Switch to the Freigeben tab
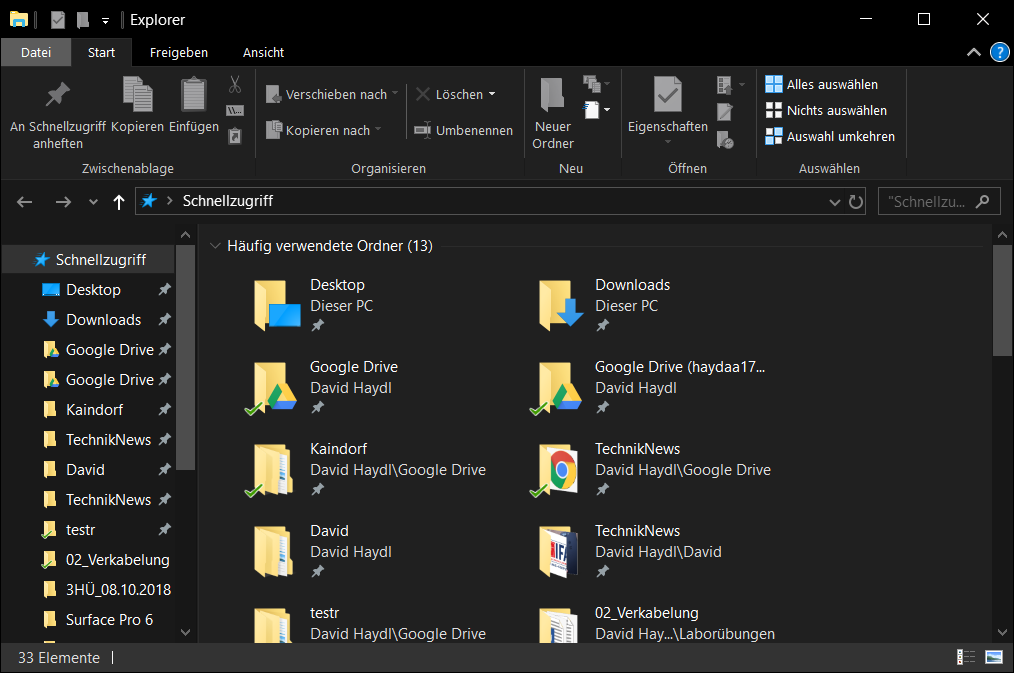Image resolution: width=1014 pixels, height=673 pixels. pyautogui.click(x=179, y=52)
